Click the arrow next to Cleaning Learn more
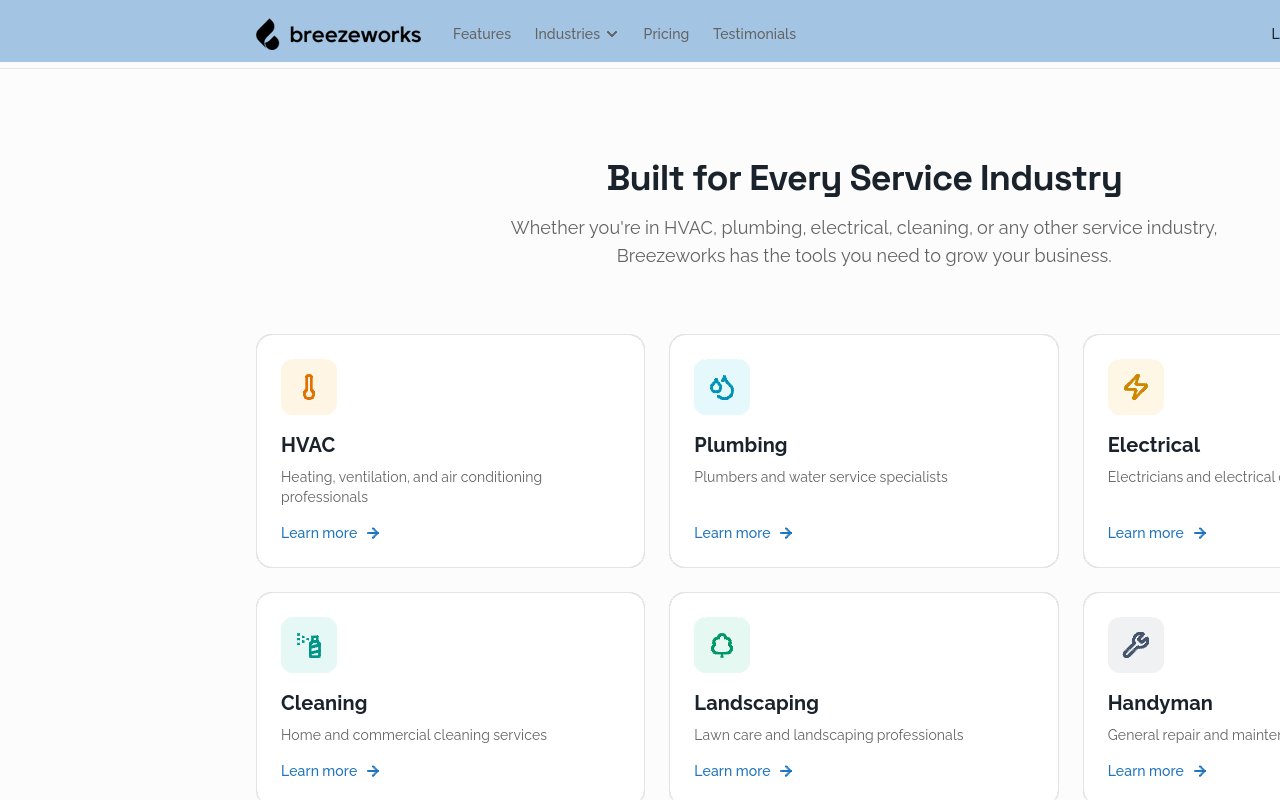The width and height of the screenshot is (1280, 800). (x=373, y=771)
